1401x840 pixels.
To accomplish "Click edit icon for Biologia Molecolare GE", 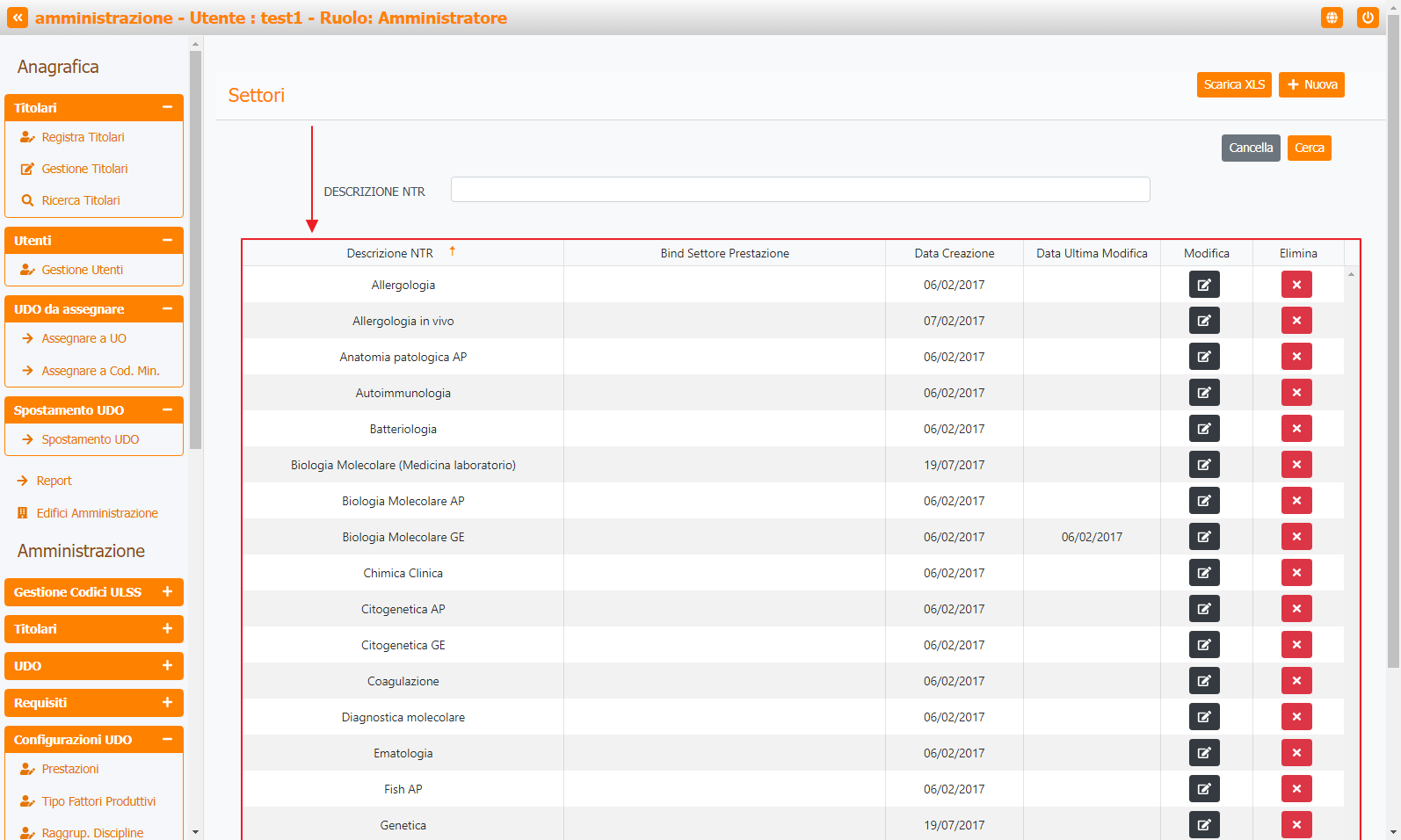I will [x=1203, y=537].
